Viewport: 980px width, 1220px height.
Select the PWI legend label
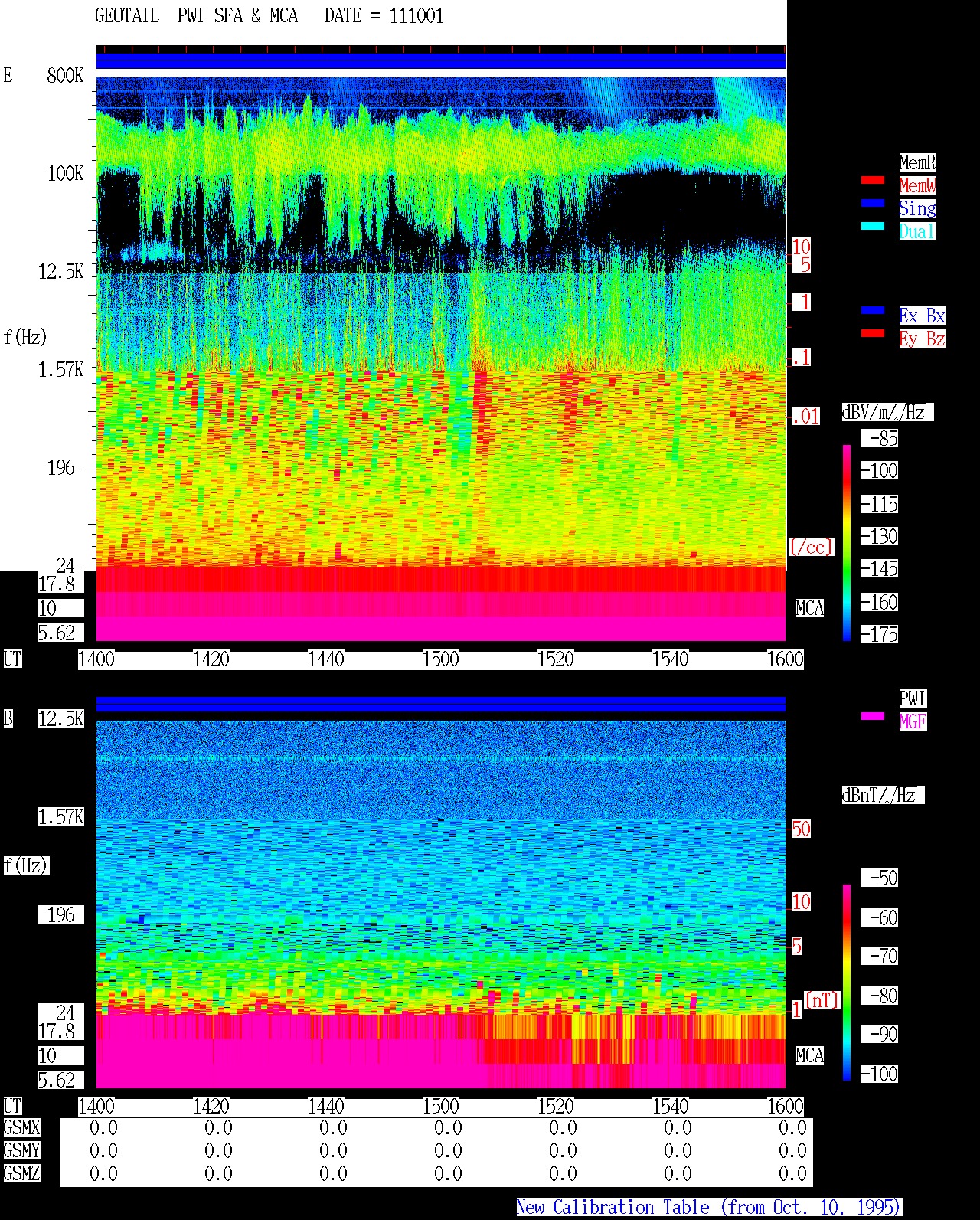click(x=913, y=698)
